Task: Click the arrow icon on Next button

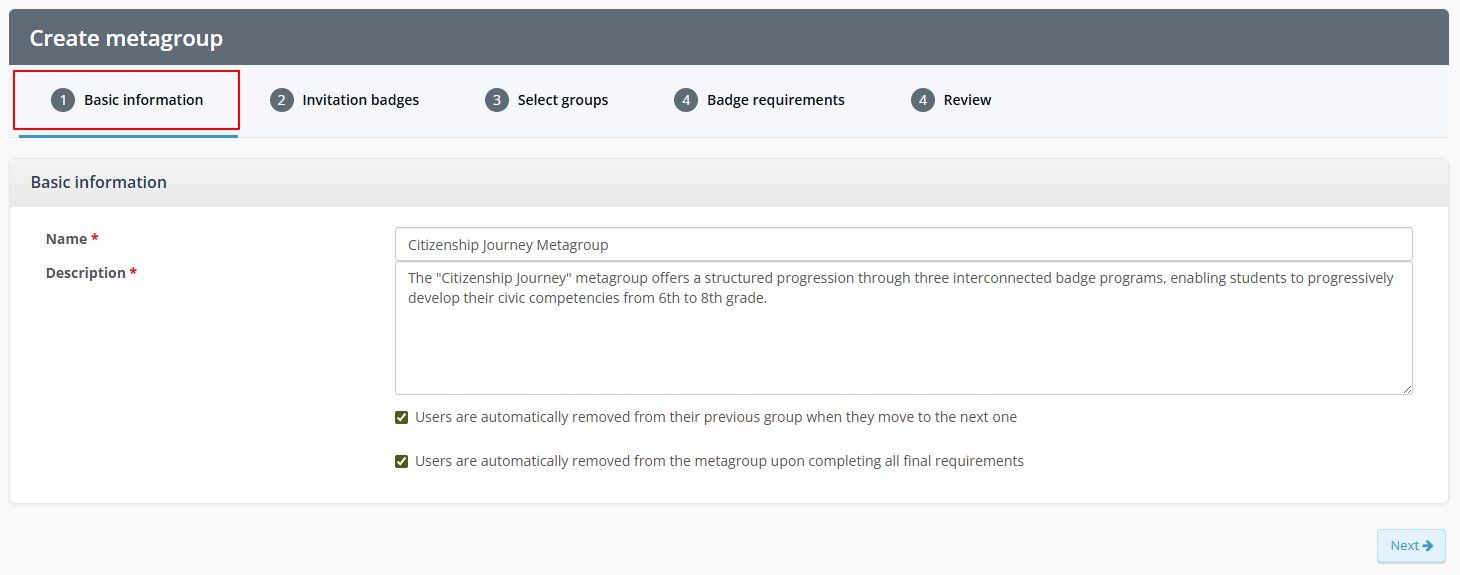Action: coord(1428,546)
